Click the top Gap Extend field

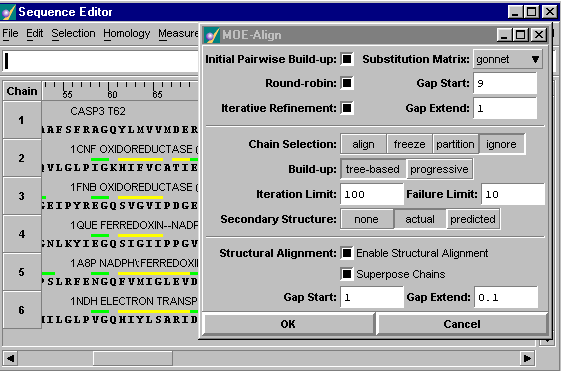pos(505,108)
